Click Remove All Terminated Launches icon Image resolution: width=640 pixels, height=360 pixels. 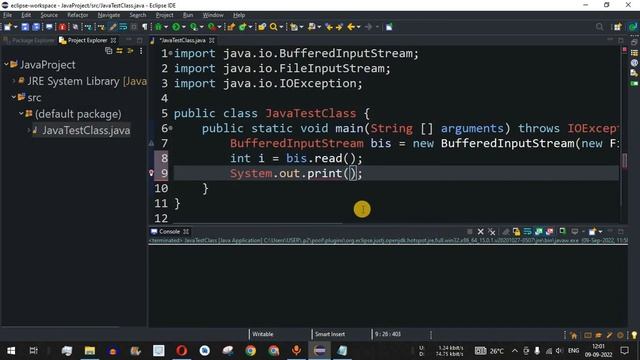(x=492, y=231)
